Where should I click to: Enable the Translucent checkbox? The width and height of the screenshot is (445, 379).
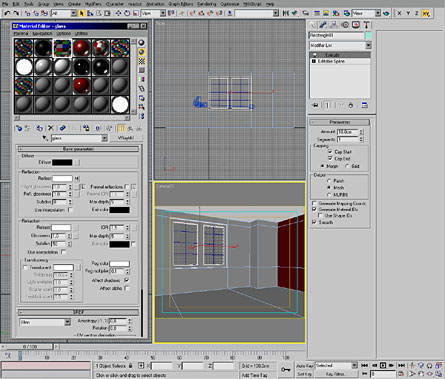[25, 267]
